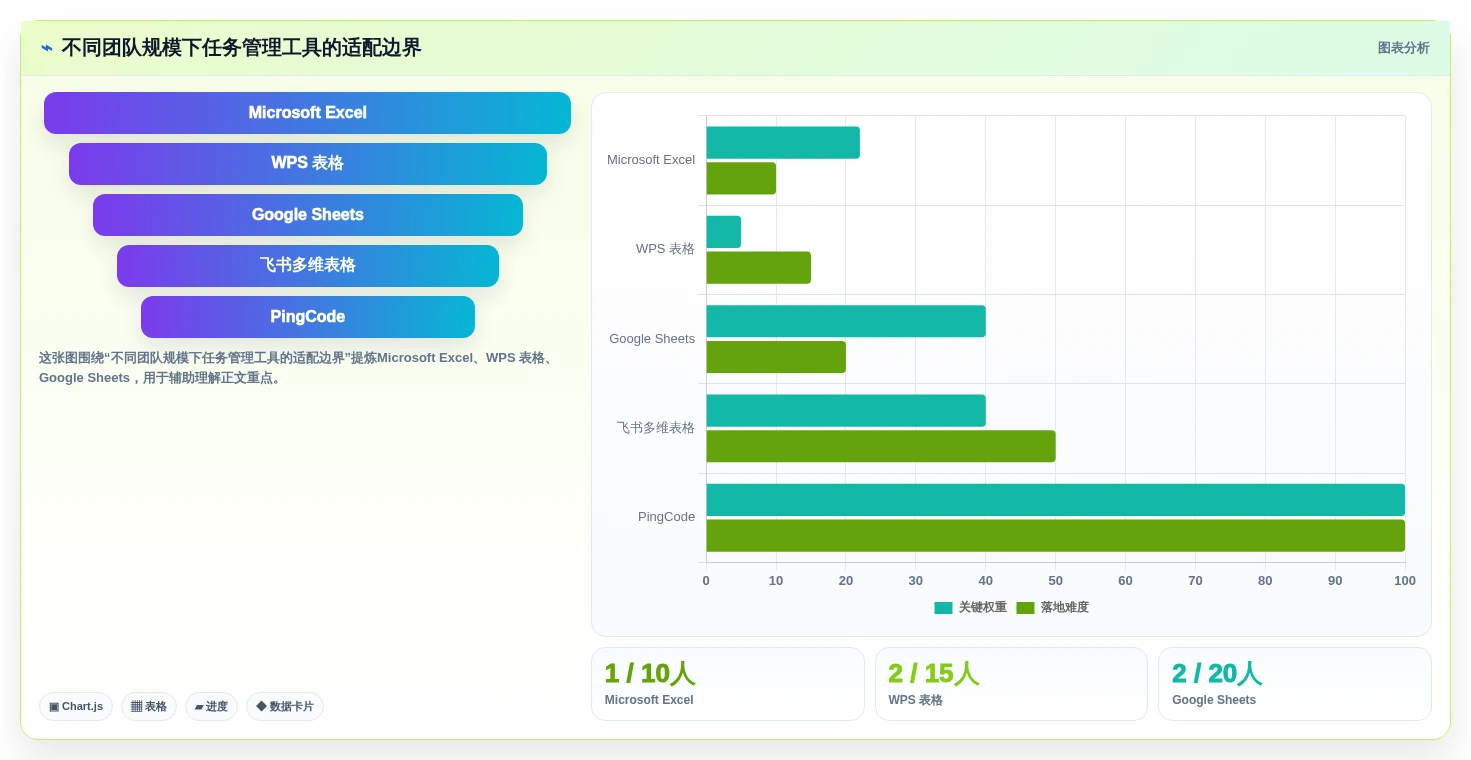Click the 数据卡片 tag chip
The image size is (1471, 760).
tap(285, 706)
